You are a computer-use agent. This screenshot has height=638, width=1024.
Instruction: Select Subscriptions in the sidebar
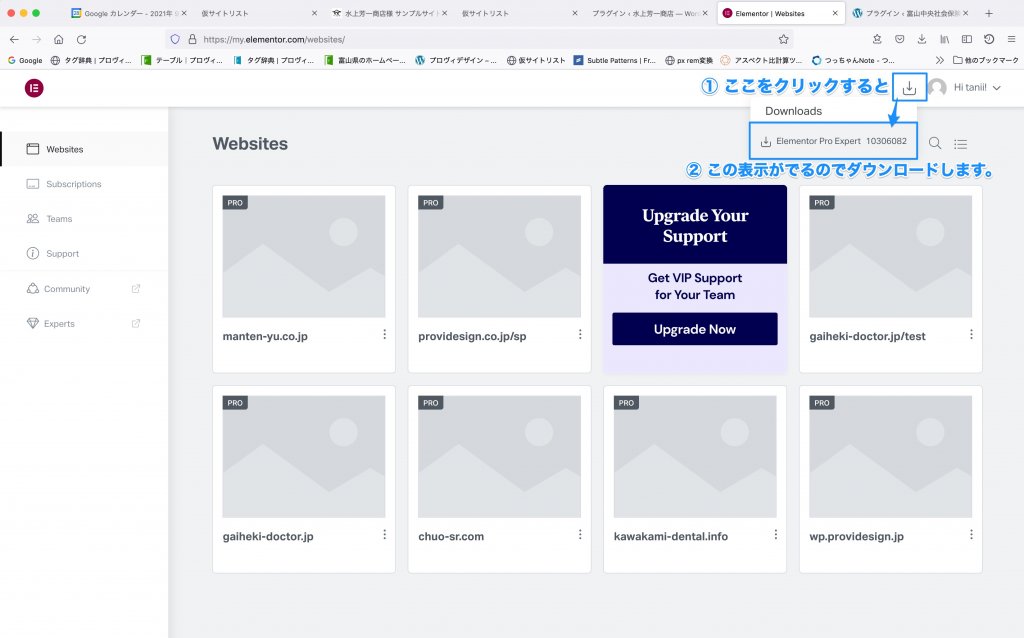(x=73, y=184)
